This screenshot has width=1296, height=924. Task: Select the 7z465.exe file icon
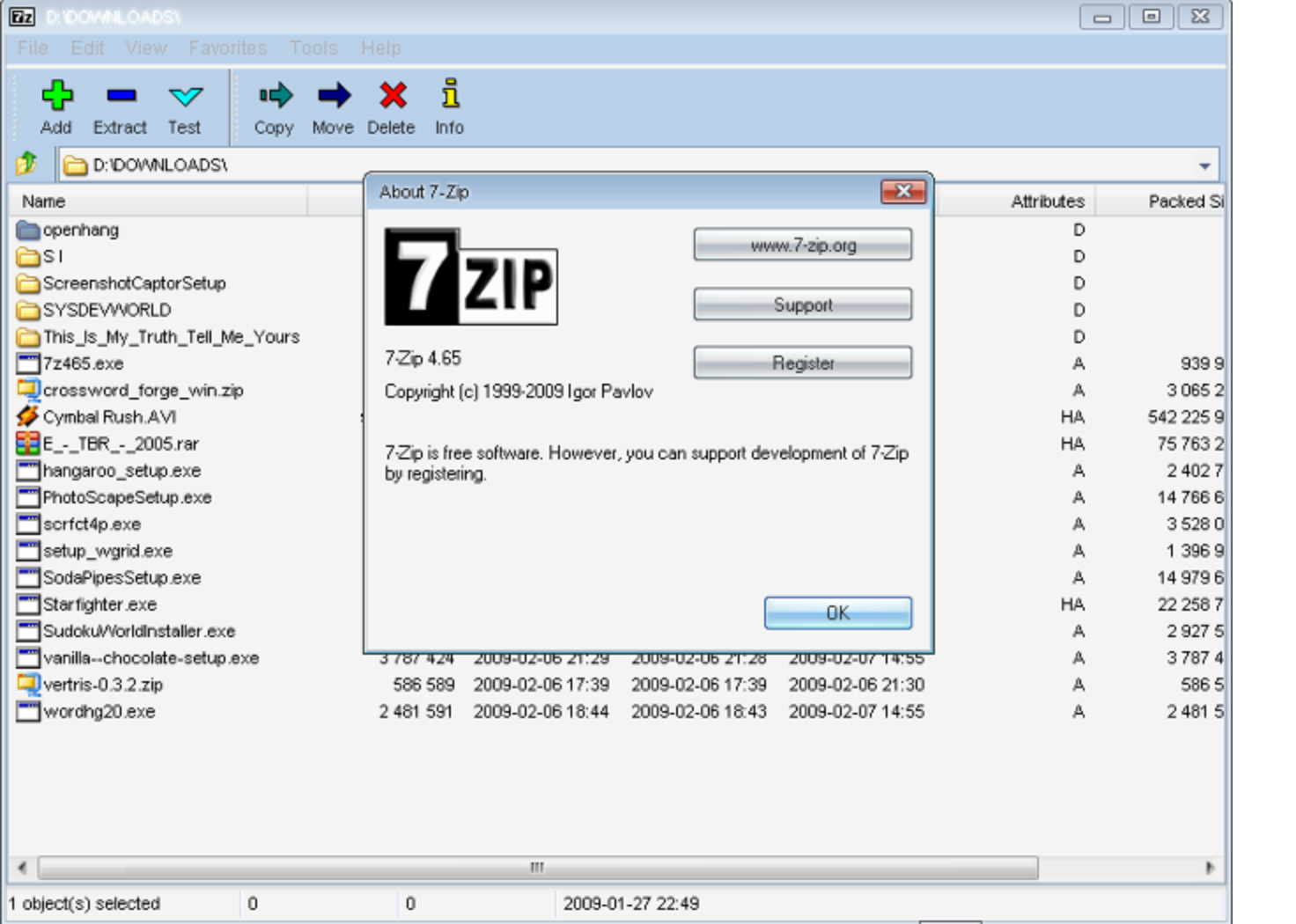[28, 363]
